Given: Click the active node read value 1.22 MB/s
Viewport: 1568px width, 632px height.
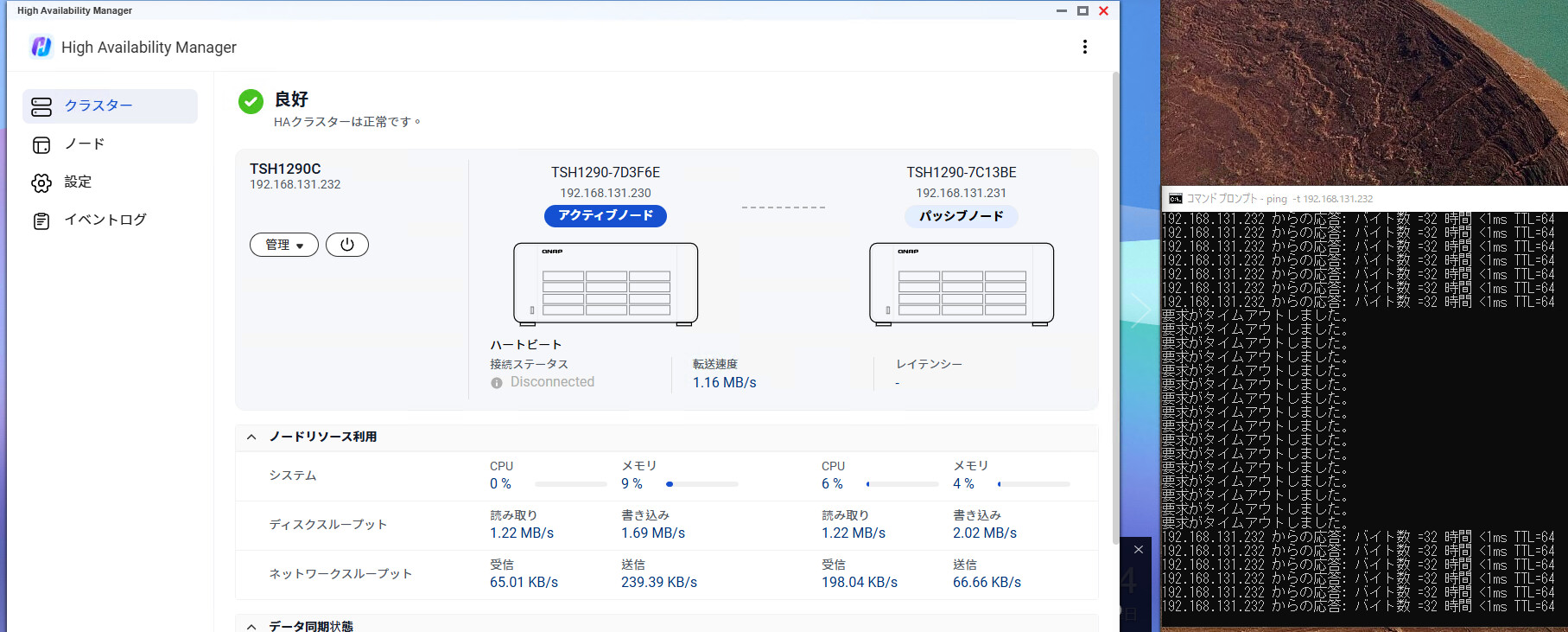Looking at the screenshot, I should (x=522, y=533).
